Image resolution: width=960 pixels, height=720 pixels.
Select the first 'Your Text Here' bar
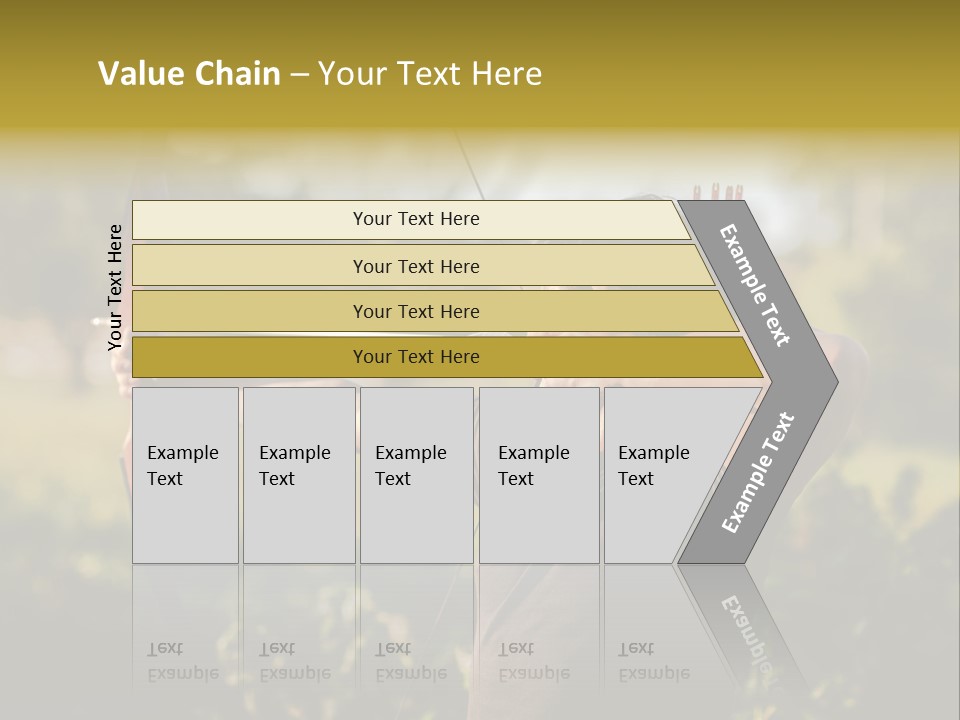415,219
